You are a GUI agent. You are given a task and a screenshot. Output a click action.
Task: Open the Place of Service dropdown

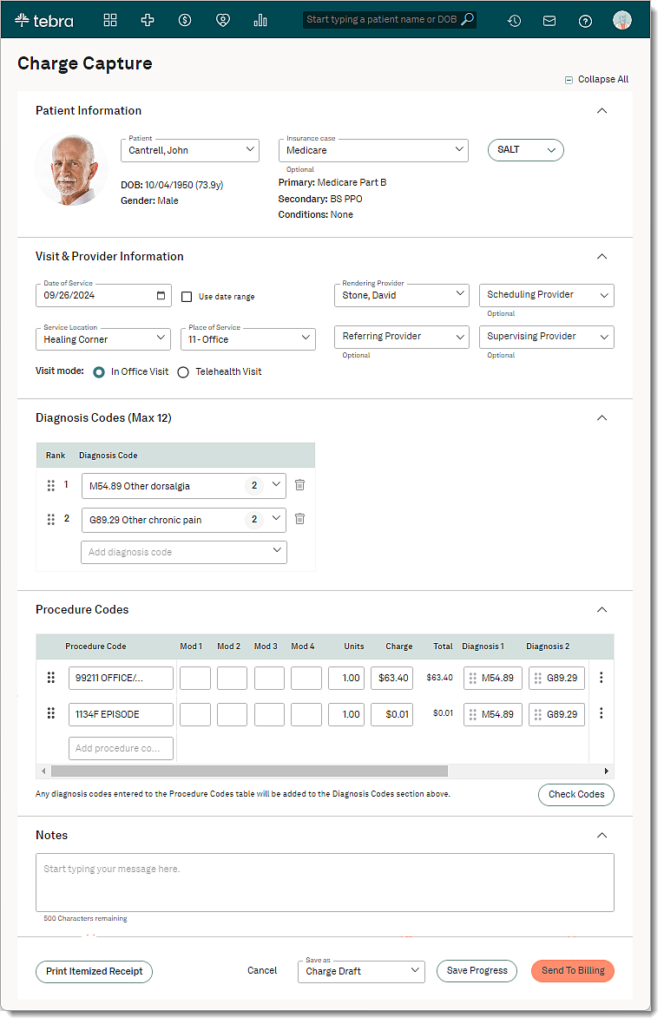pyautogui.click(x=248, y=339)
